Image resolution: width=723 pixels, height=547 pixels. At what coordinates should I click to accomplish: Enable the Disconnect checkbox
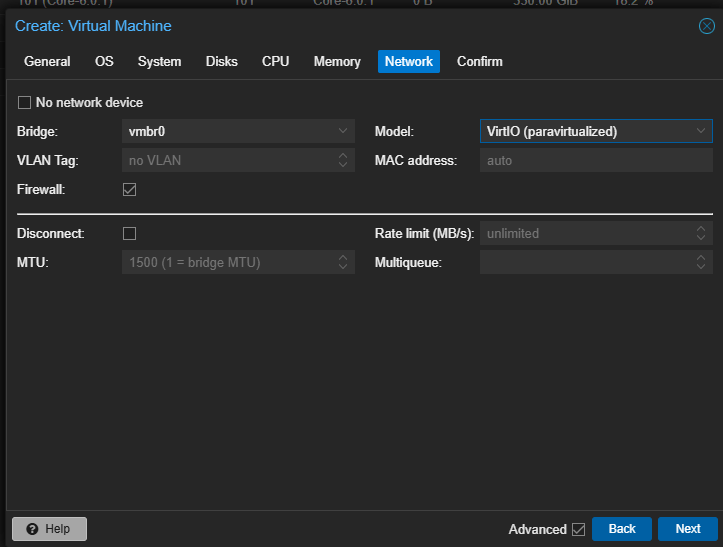tap(129, 233)
